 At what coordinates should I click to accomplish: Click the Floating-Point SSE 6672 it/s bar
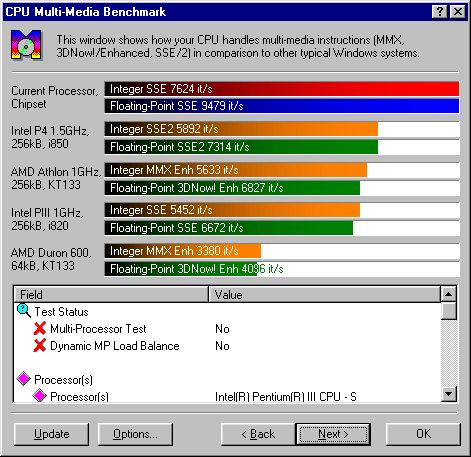pos(229,228)
